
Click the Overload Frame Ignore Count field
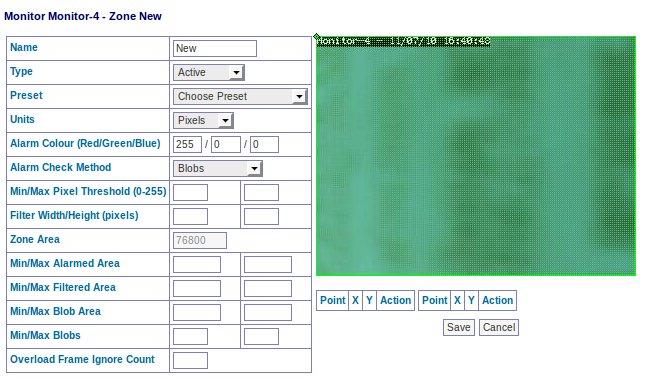[190, 360]
